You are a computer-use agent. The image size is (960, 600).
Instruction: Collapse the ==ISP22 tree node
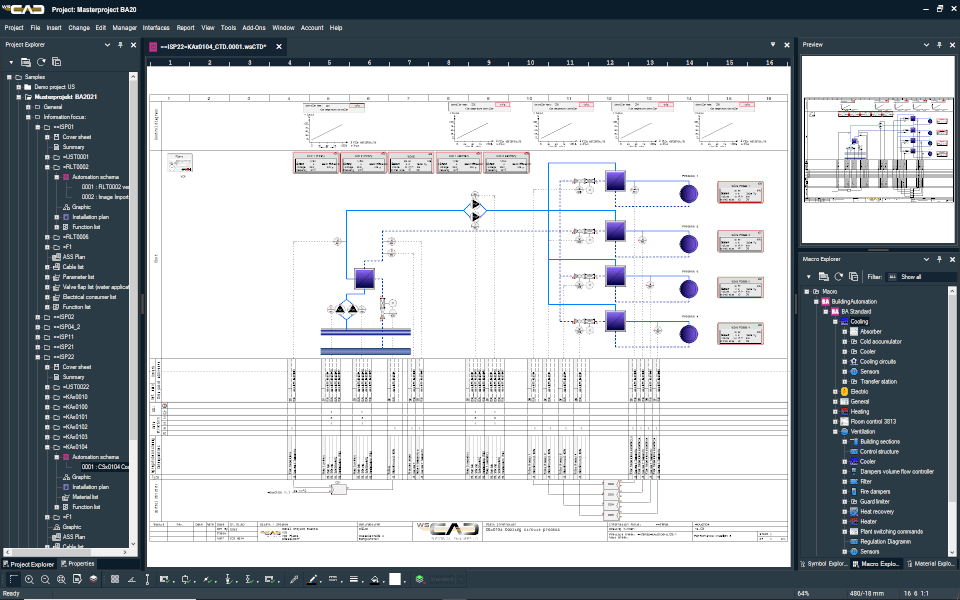36,357
